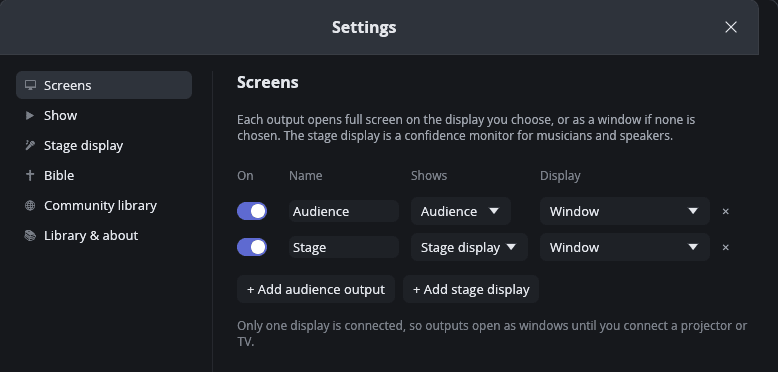Toggle the Audience output switch off
The height and width of the screenshot is (372, 778).
252,211
